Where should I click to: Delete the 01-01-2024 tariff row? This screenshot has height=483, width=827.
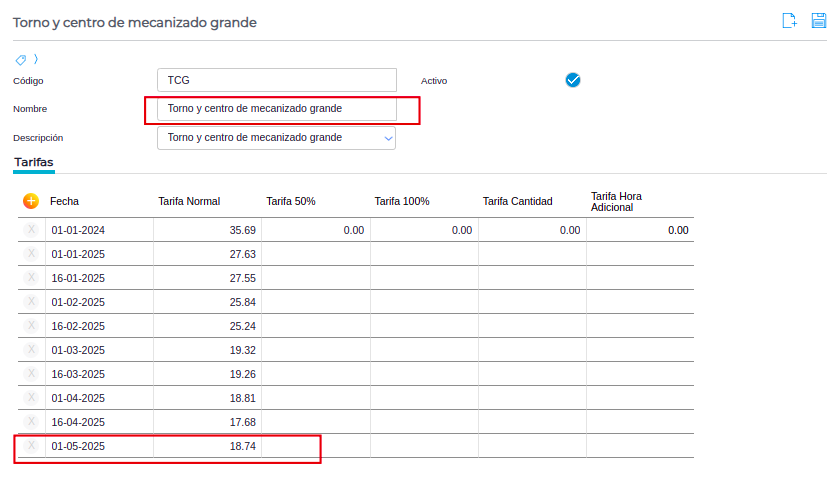[31, 230]
